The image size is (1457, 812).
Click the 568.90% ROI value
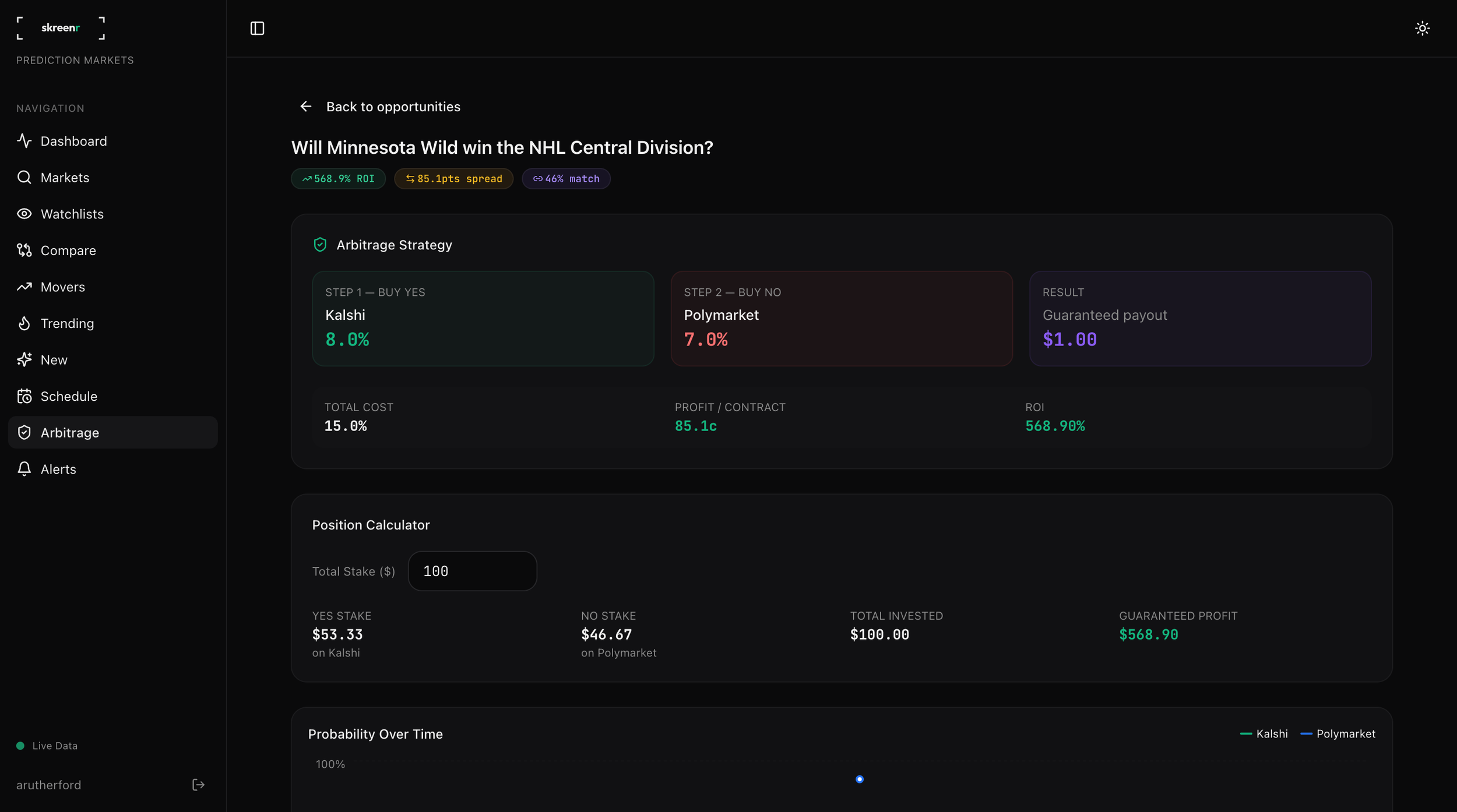coord(1055,426)
